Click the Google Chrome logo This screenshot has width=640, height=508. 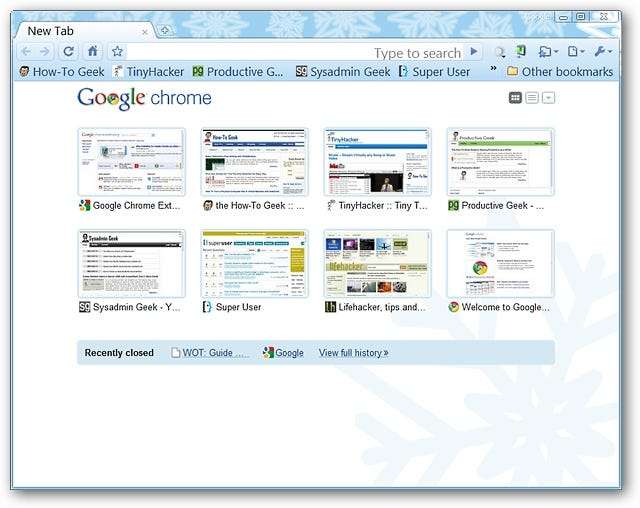(x=144, y=98)
